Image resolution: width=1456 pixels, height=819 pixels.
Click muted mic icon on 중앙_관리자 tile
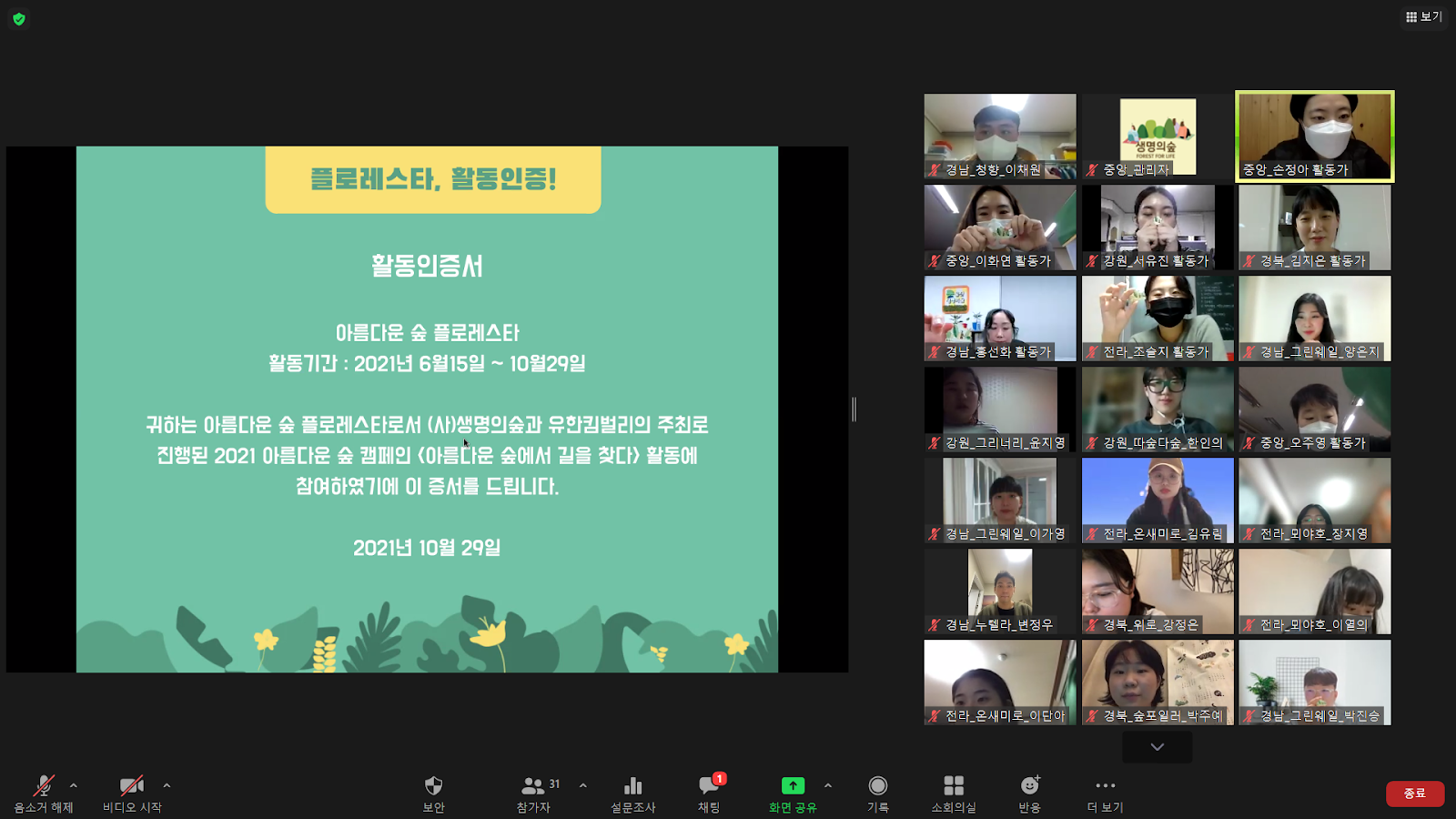click(x=1092, y=170)
